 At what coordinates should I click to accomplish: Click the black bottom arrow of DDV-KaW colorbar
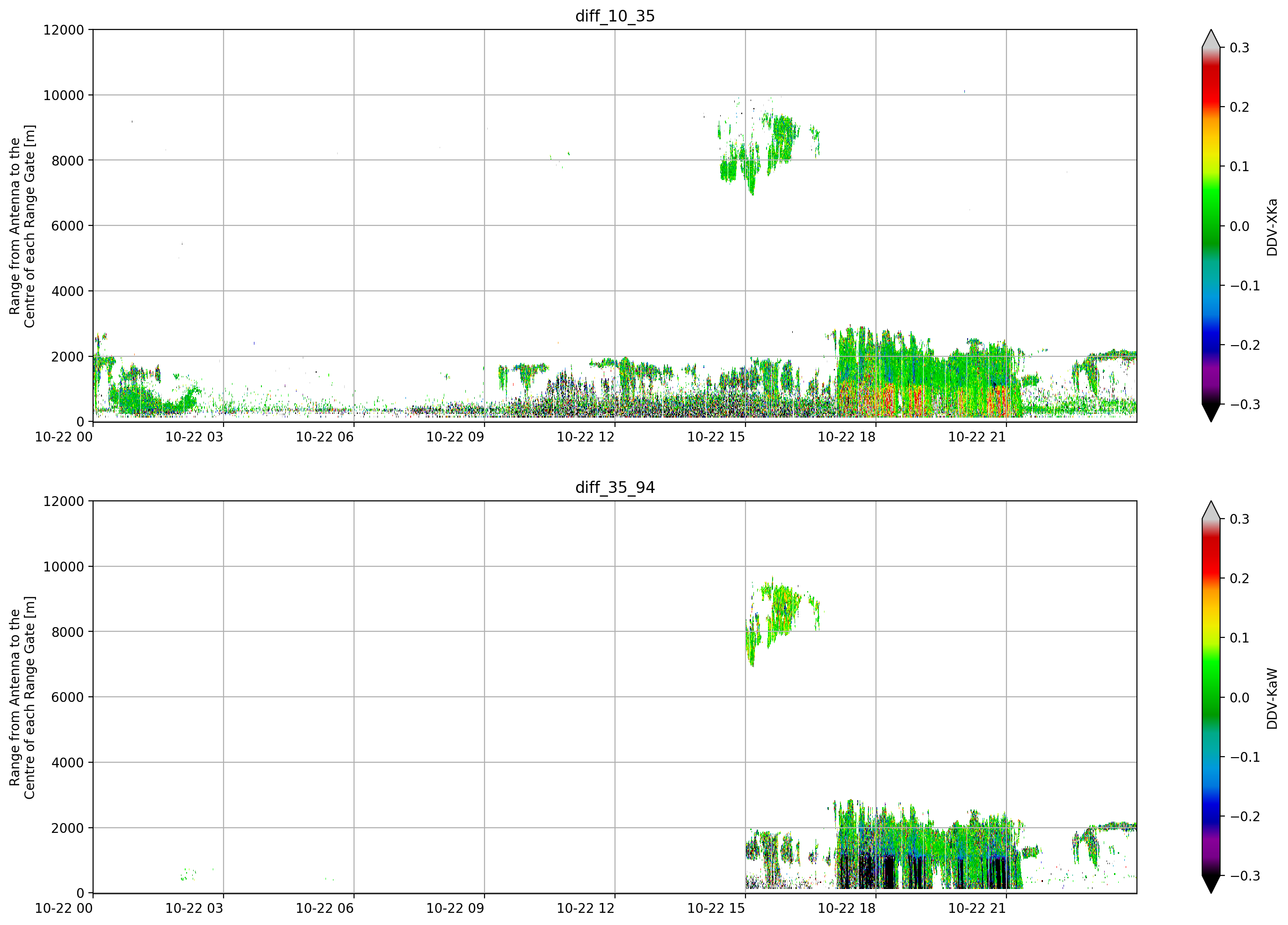click(1211, 884)
